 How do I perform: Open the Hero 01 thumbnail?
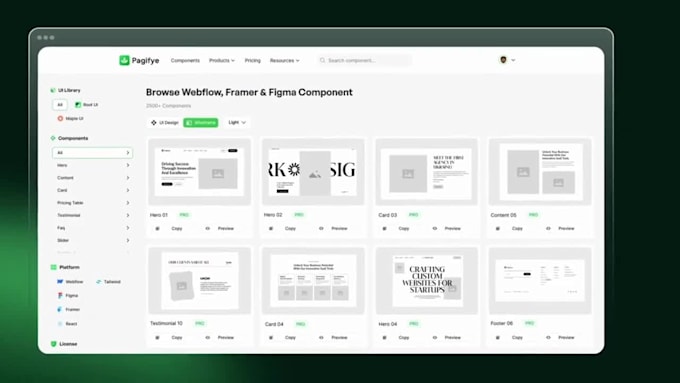click(199, 172)
